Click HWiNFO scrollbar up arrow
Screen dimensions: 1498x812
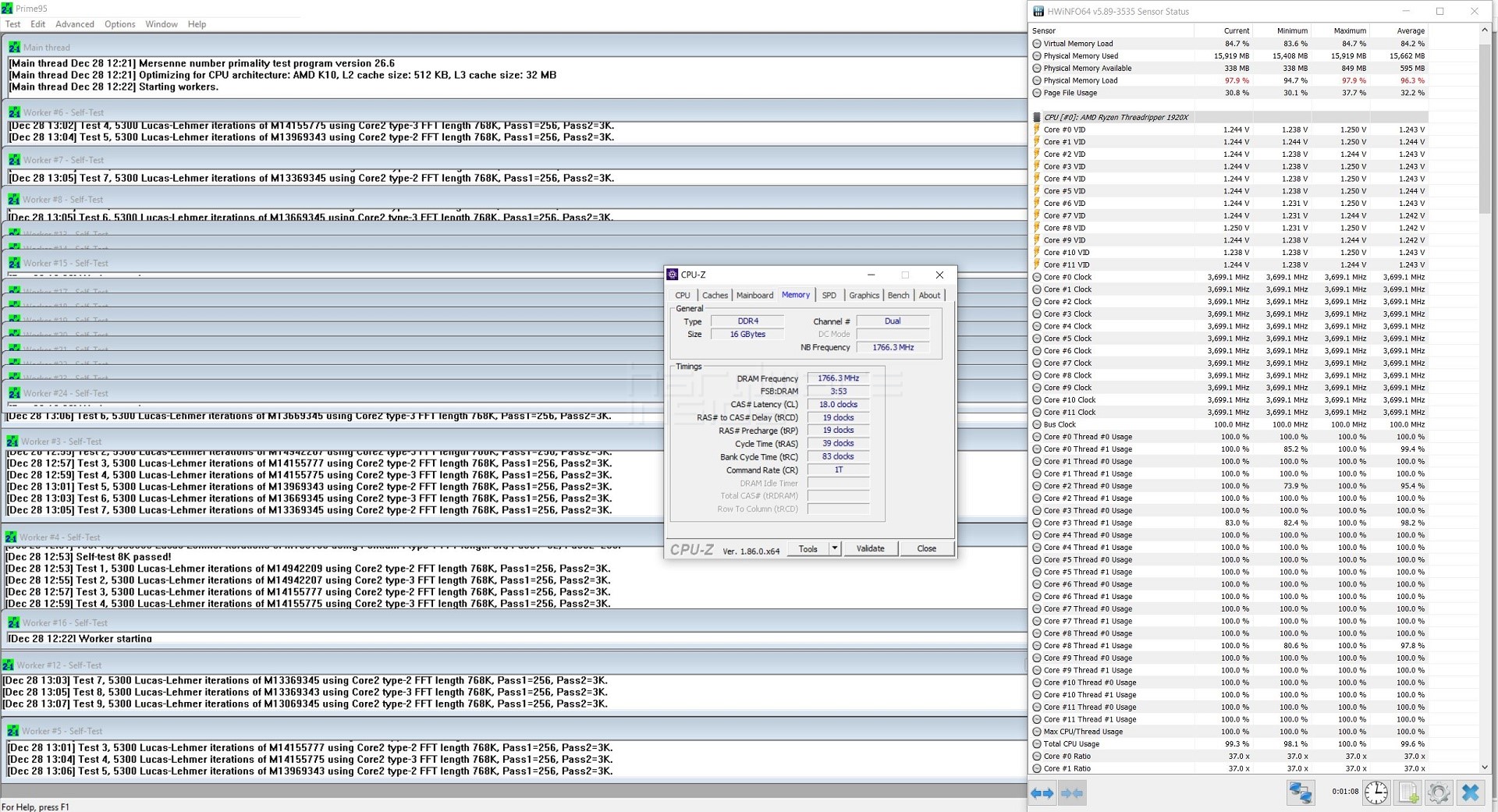(1485, 30)
